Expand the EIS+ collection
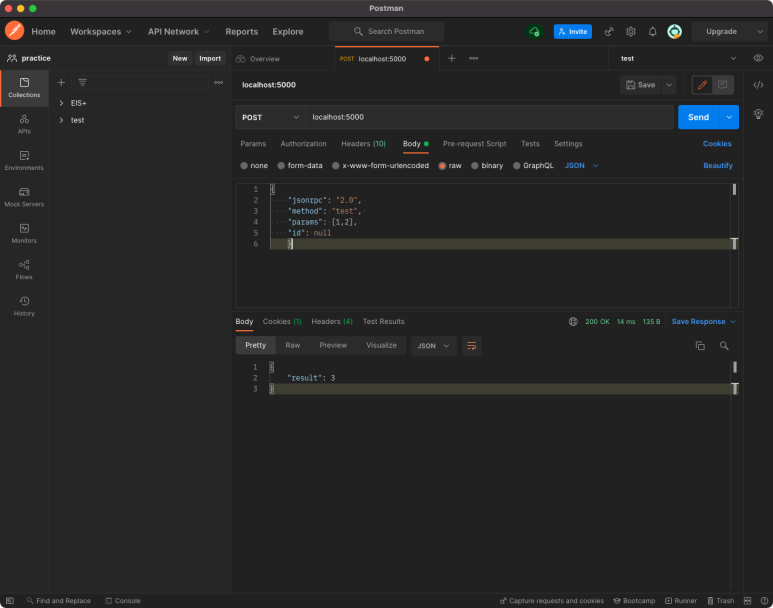 [61, 103]
